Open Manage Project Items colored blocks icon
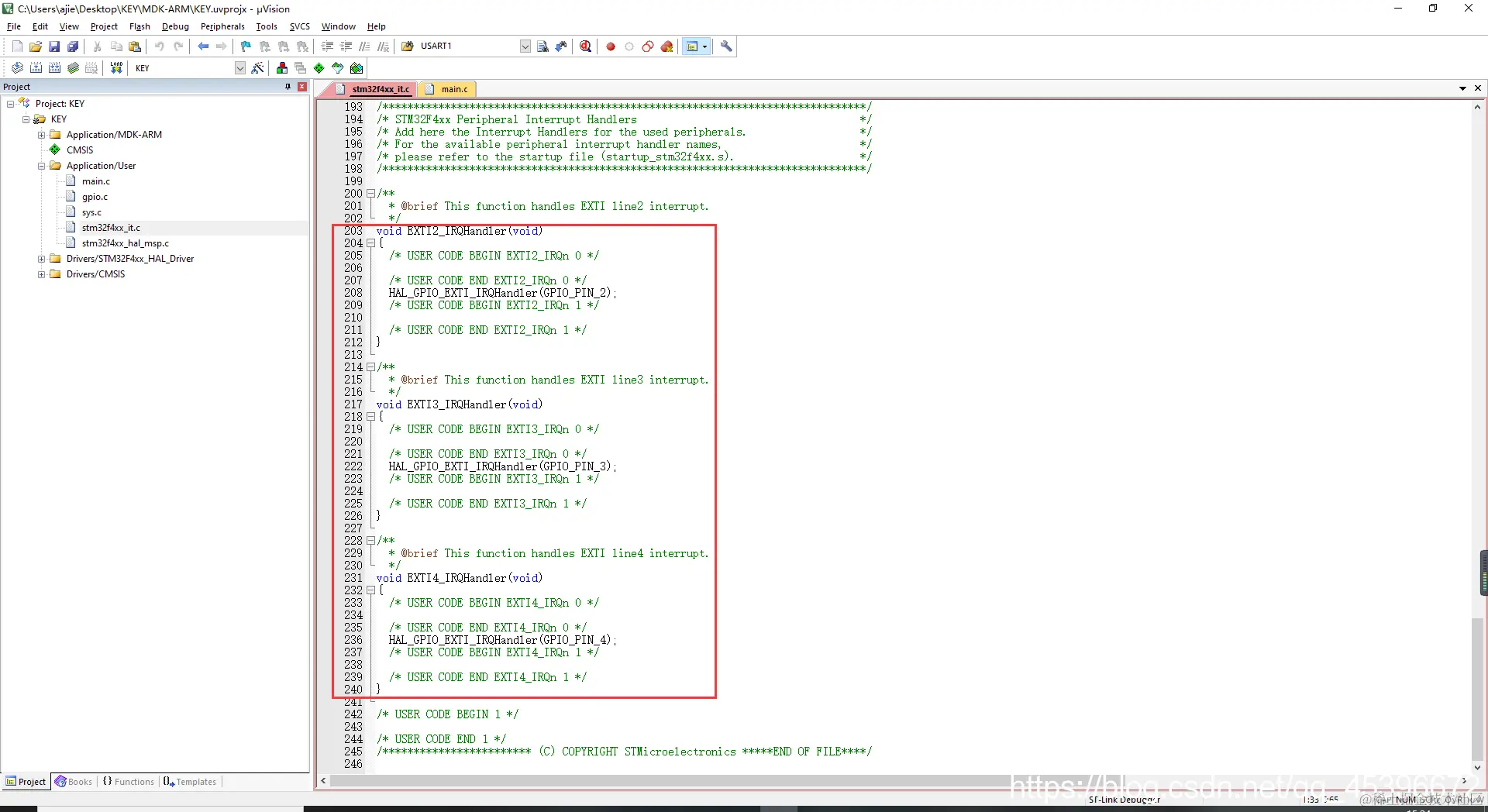Viewport: 1488px width, 812px height. tap(282, 68)
